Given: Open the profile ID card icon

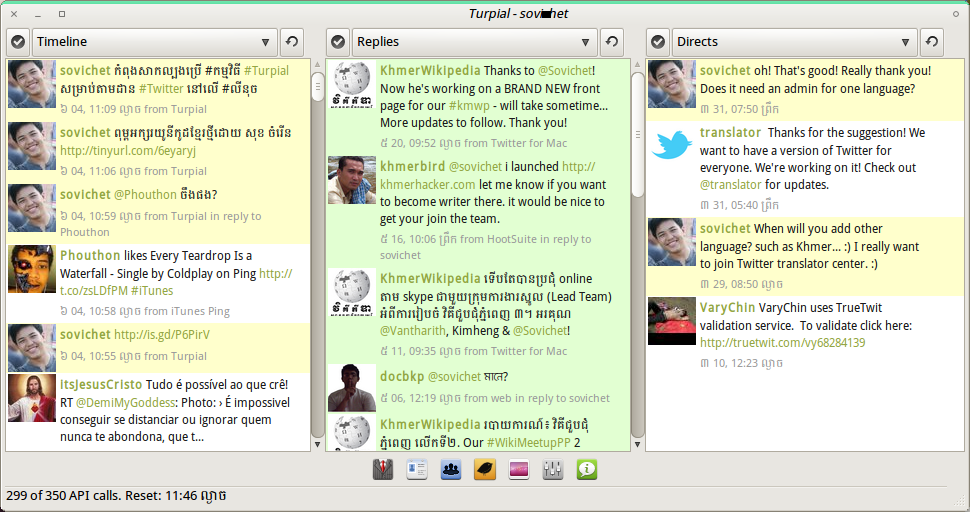Looking at the screenshot, I should 417,470.
